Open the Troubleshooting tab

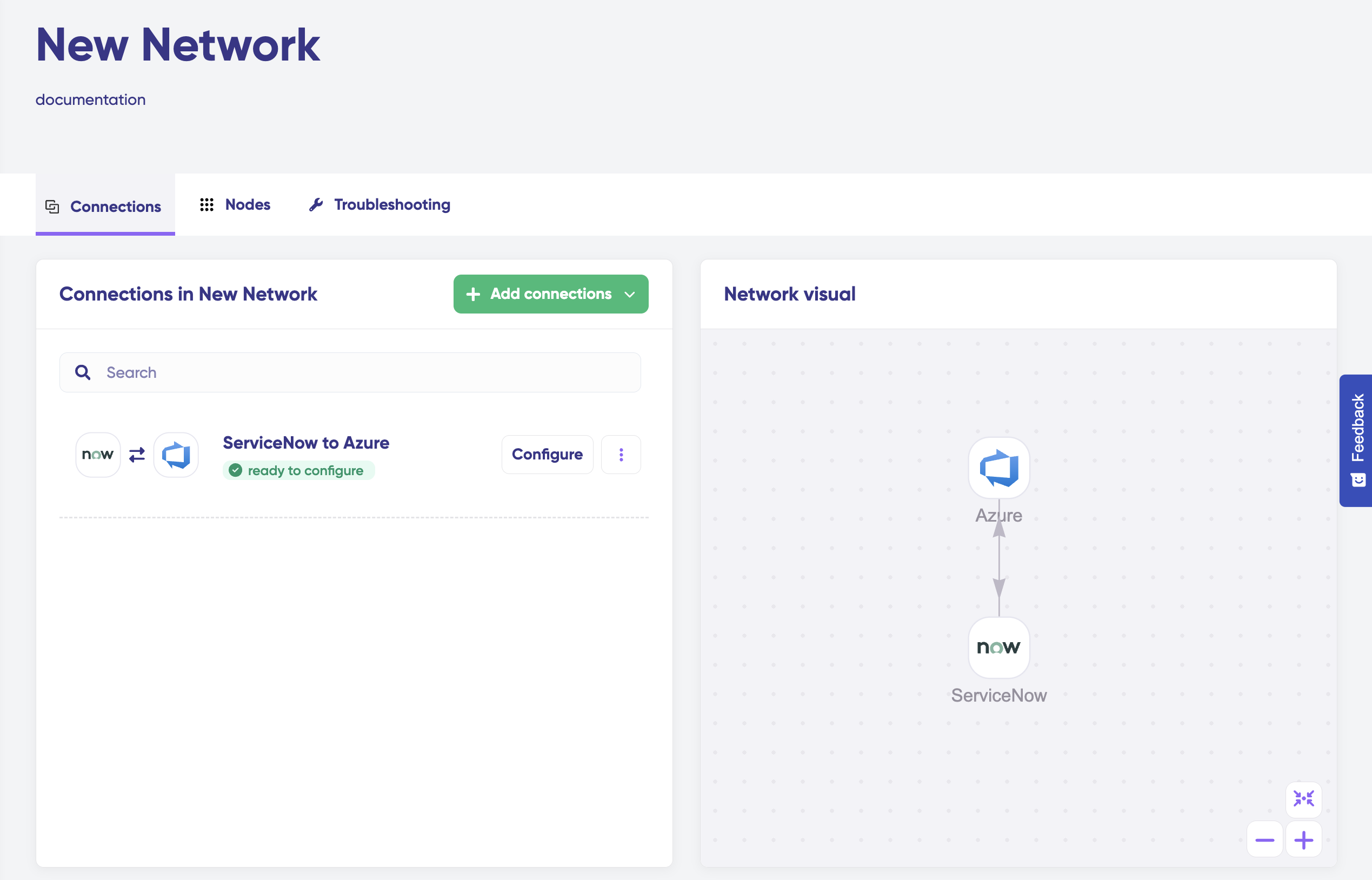click(392, 204)
